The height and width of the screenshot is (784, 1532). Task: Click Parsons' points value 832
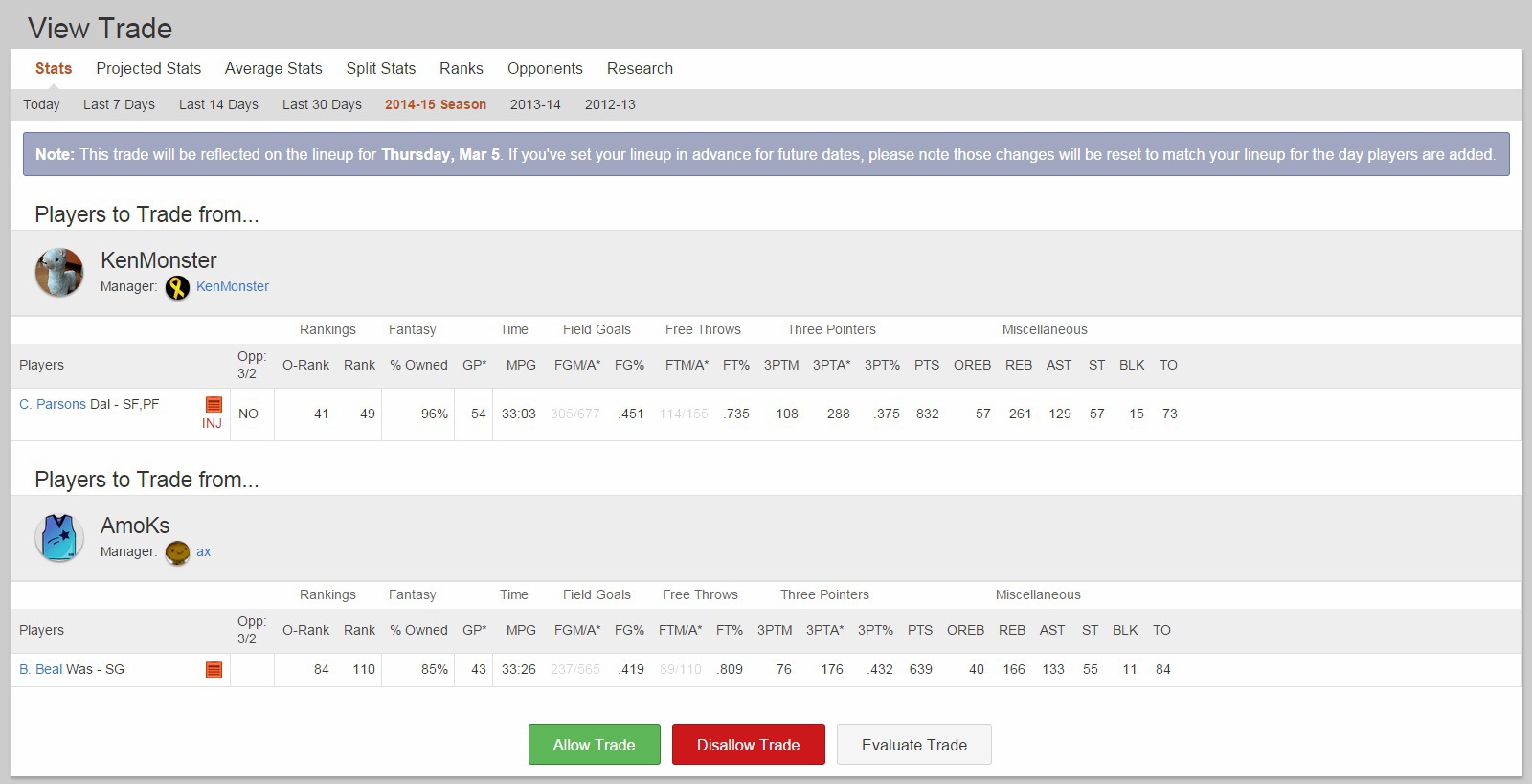coord(928,414)
